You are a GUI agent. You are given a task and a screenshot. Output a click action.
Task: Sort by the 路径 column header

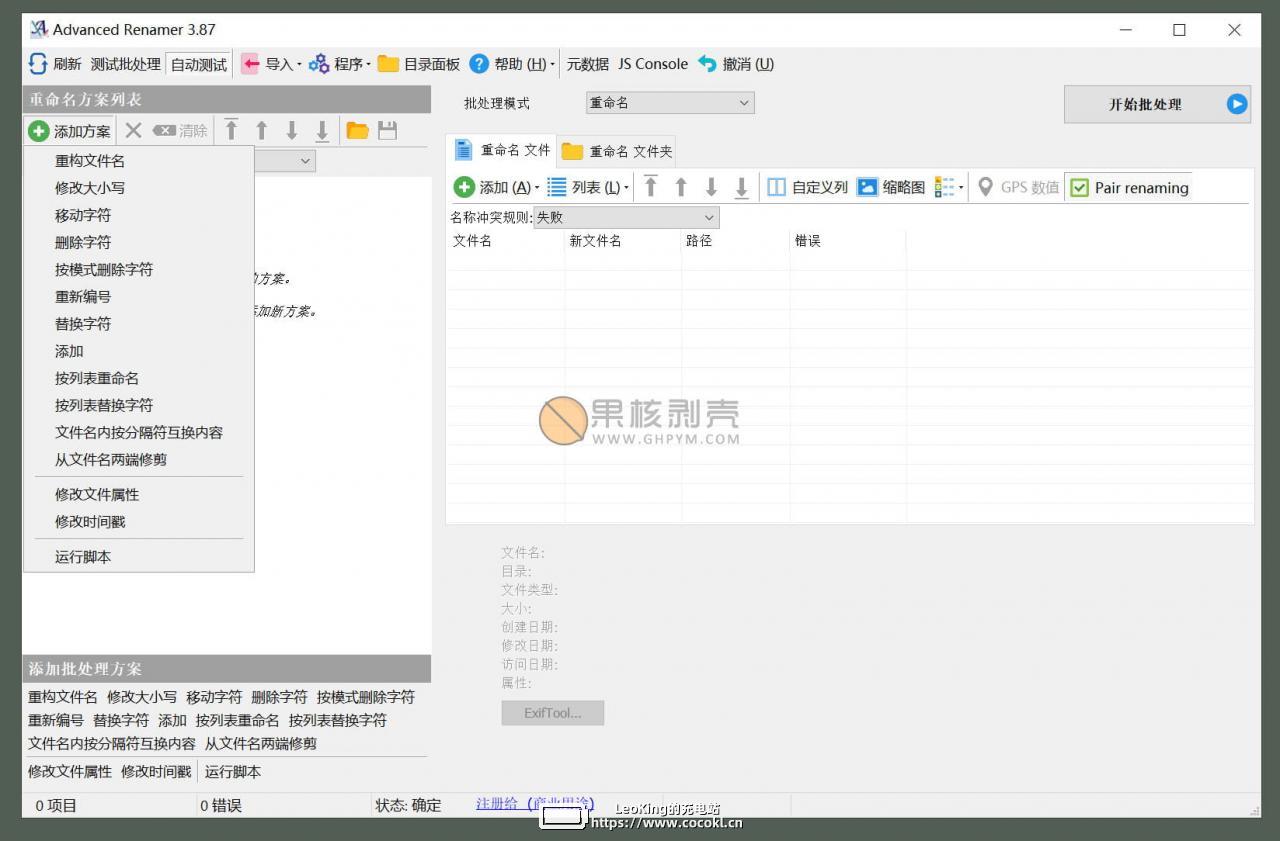point(736,241)
